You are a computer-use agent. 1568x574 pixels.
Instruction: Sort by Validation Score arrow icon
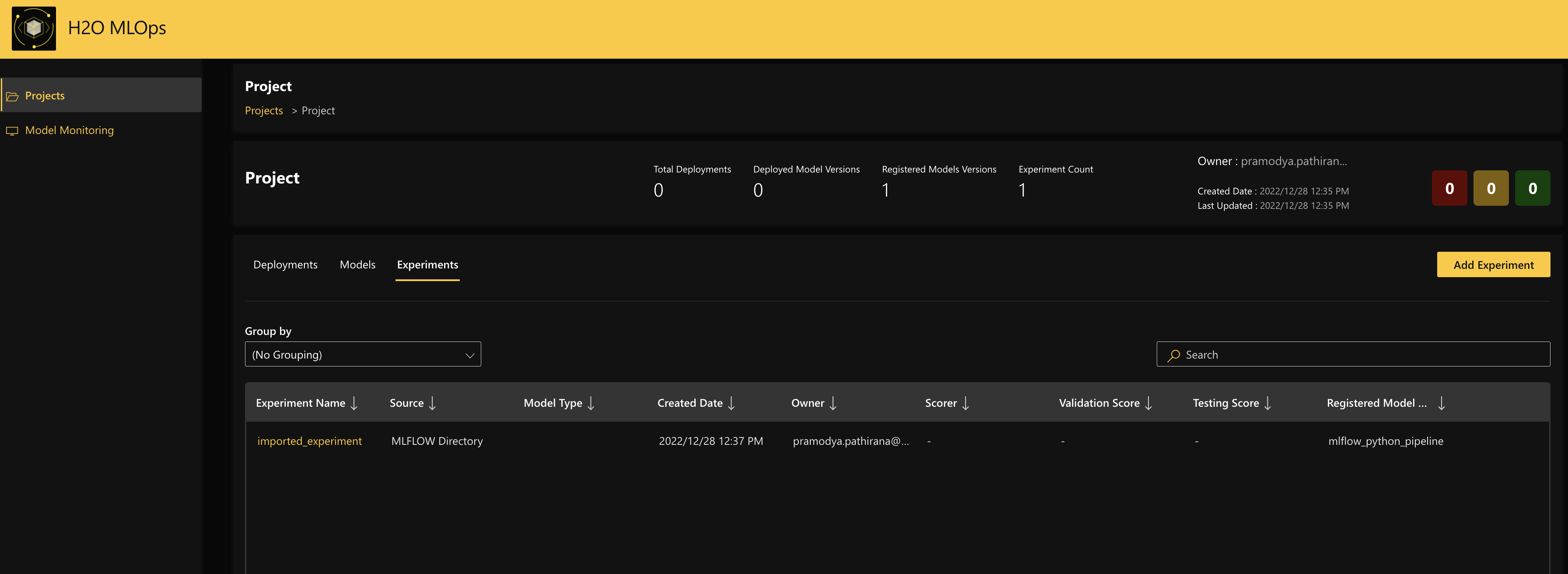1148,403
